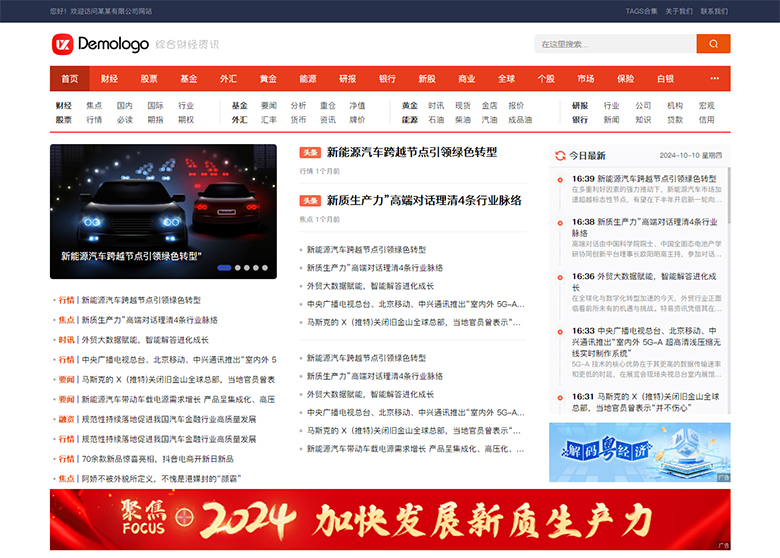The width and height of the screenshot is (780, 558).
Task: Open the three-dots more menu in navbar
Action: point(714,78)
